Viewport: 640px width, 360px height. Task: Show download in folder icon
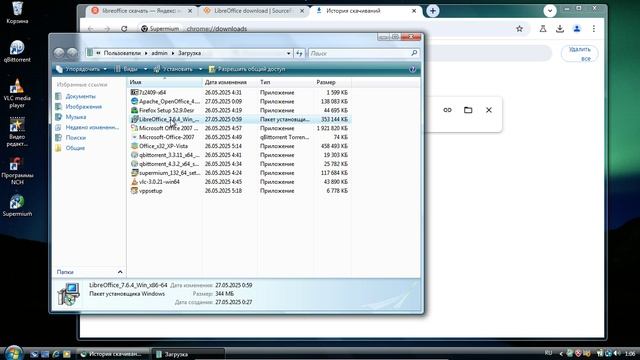468,110
